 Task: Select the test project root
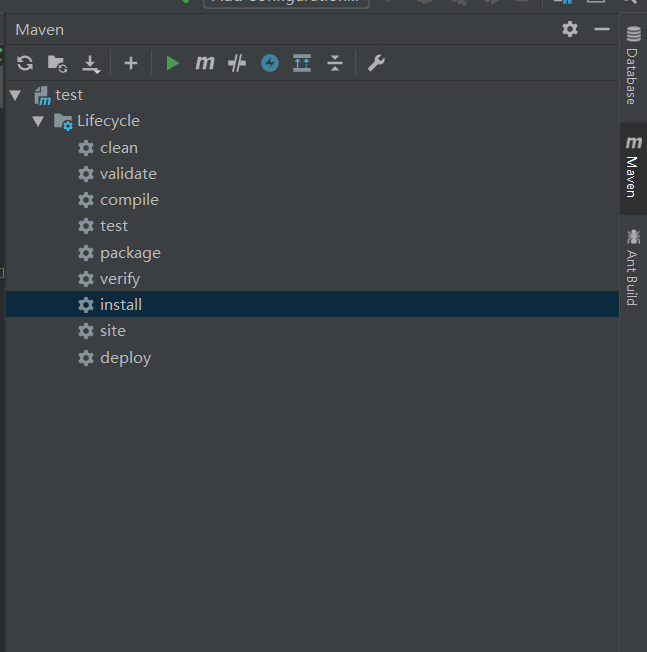coord(312,95)
